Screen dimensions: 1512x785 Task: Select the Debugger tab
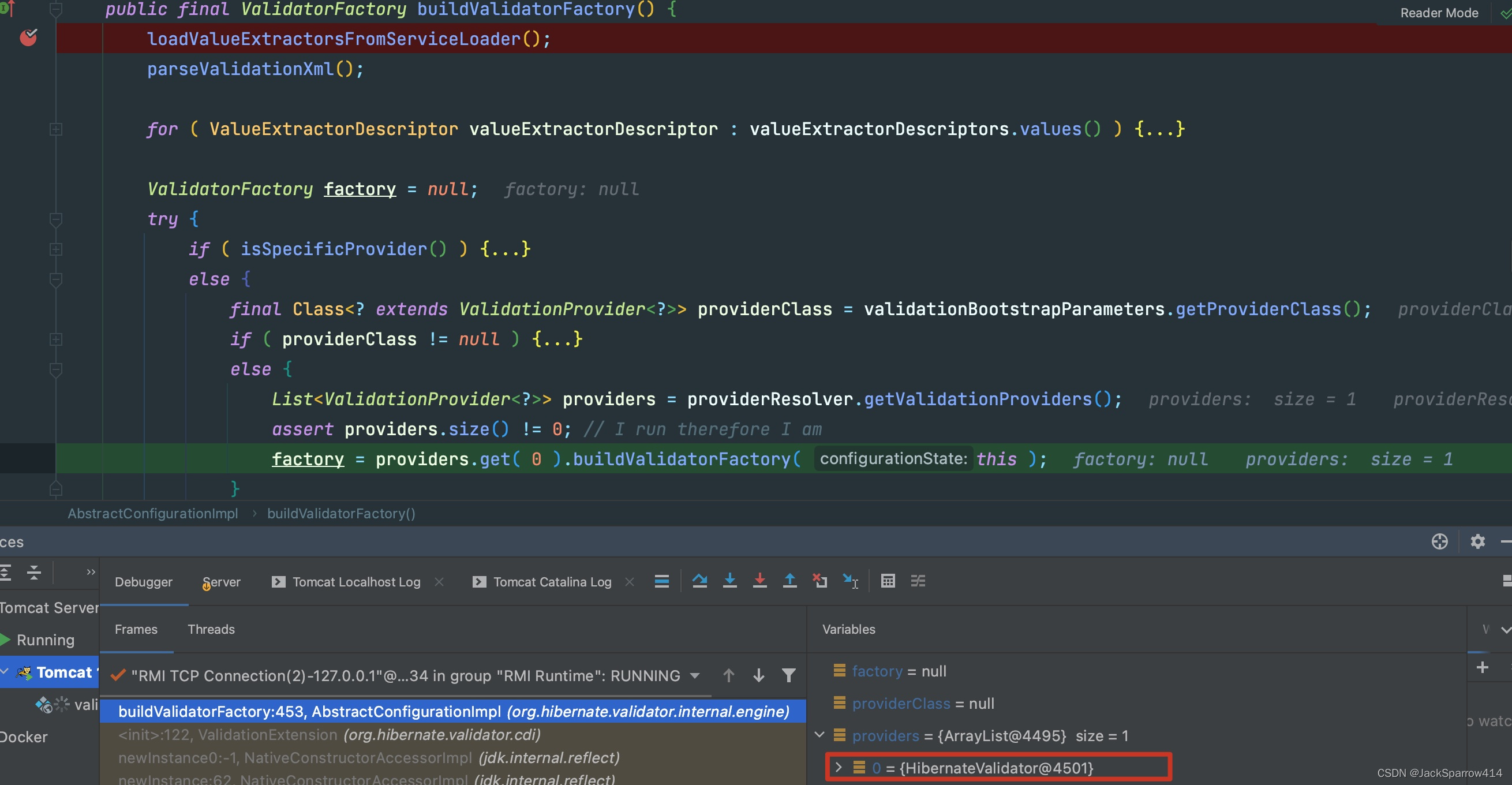[143, 580]
